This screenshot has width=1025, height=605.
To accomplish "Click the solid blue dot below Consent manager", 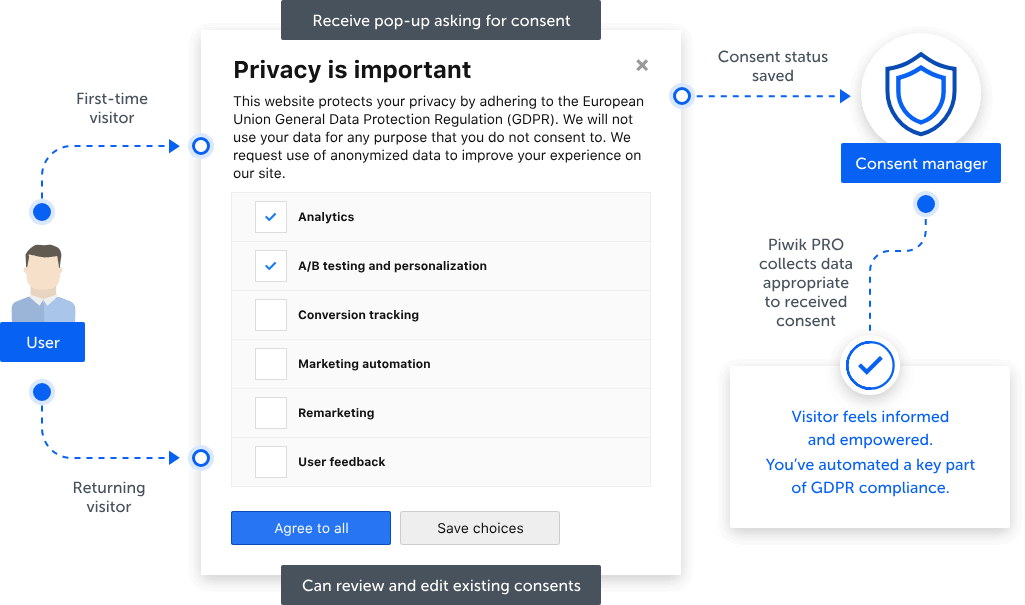I will [x=926, y=204].
